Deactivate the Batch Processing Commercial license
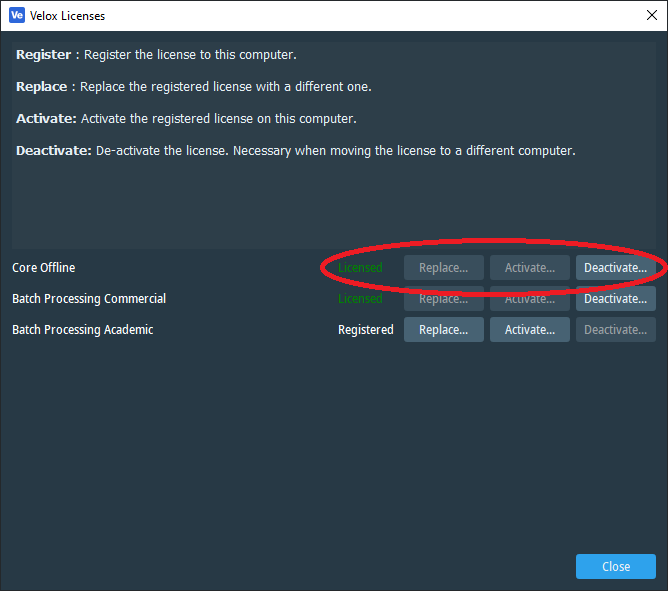The width and height of the screenshot is (668, 591). coord(616,299)
